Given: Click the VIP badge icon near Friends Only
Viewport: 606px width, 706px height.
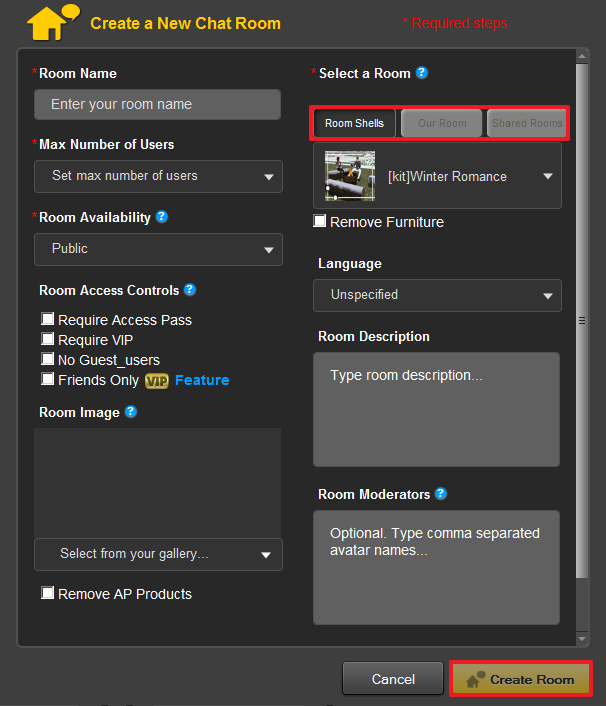Looking at the screenshot, I should [157, 380].
